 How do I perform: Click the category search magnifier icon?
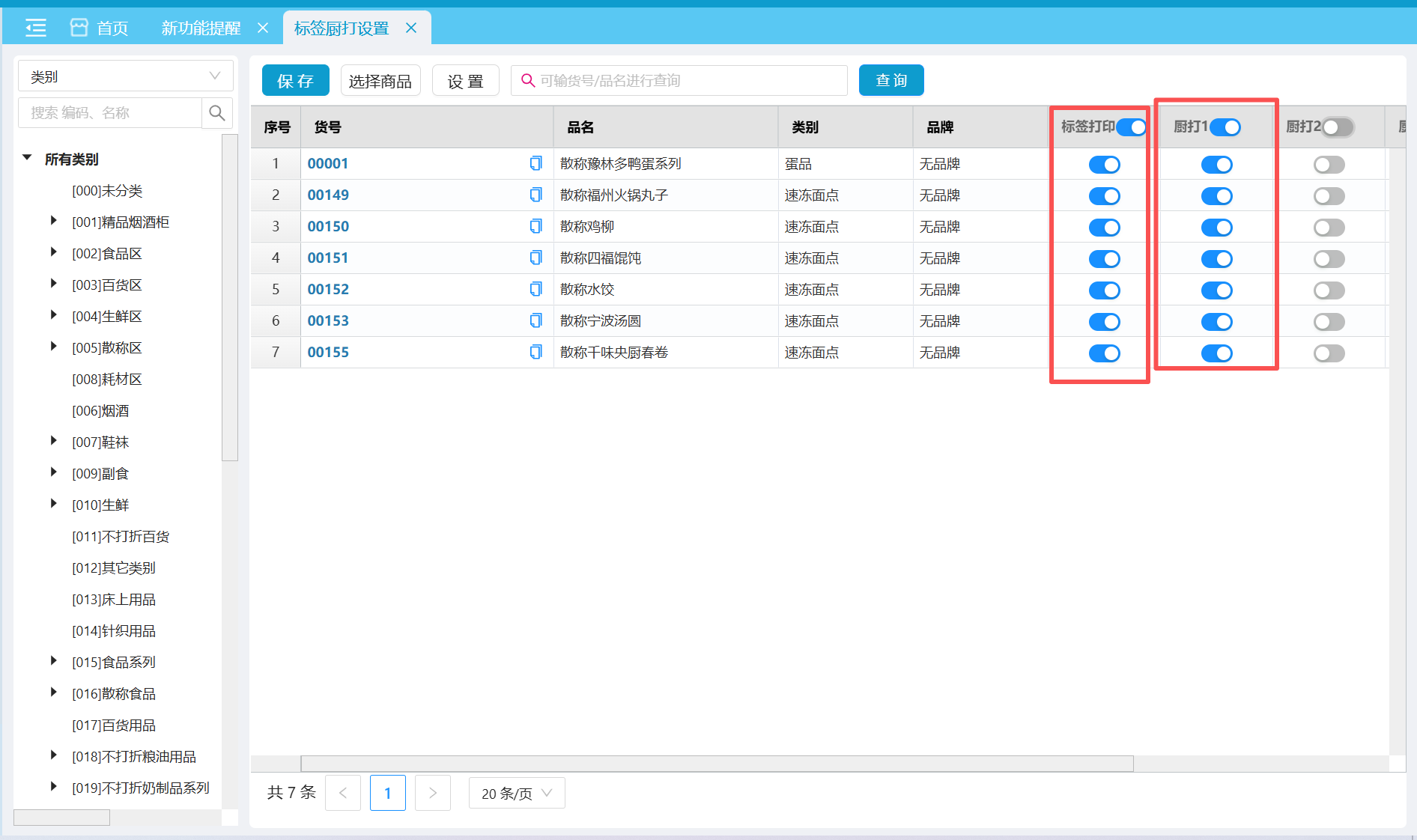[x=217, y=113]
